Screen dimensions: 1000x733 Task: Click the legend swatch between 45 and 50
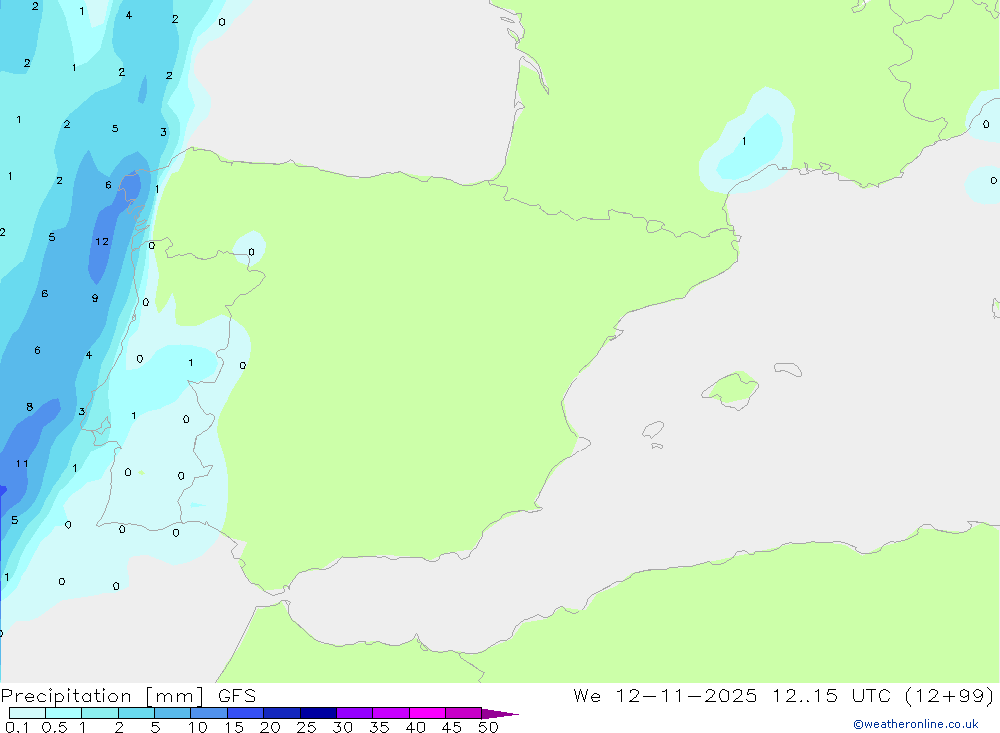coord(463,713)
